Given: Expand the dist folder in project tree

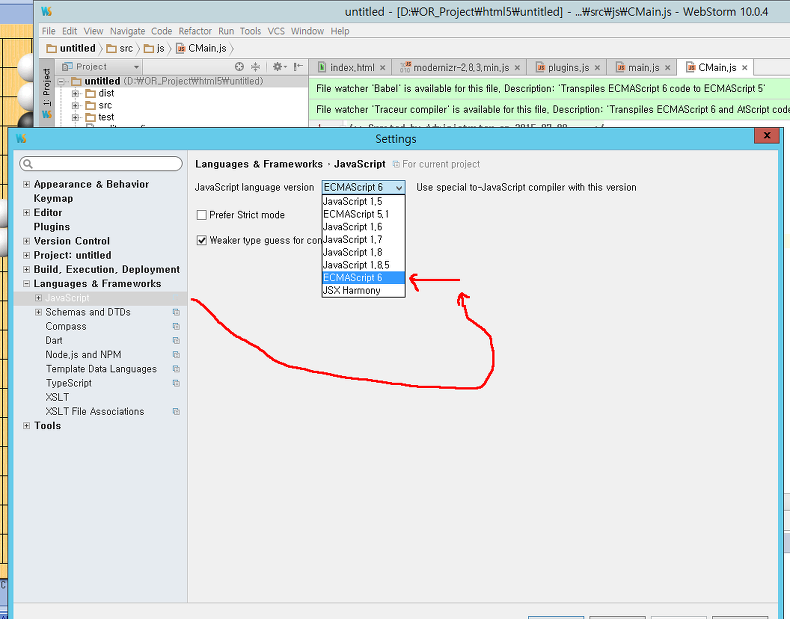Looking at the screenshot, I should pyautogui.click(x=76, y=93).
